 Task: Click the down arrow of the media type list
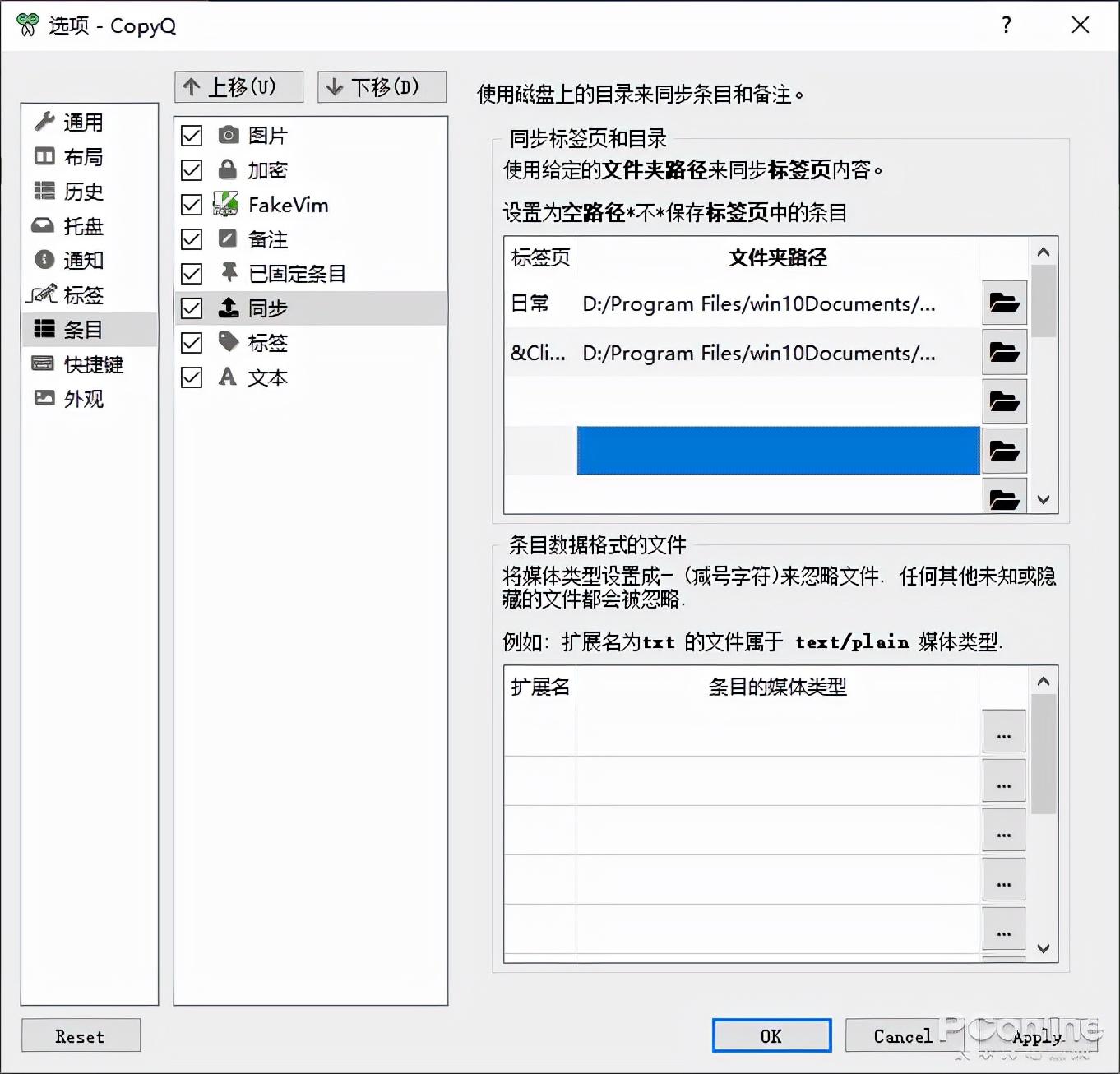pos(1043,948)
